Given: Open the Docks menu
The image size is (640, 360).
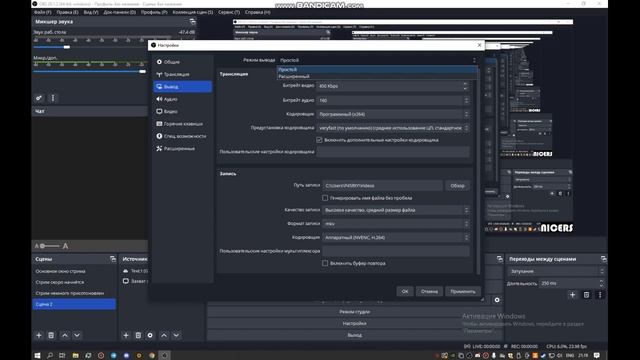Looking at the screenshot, I should click(x=119, y=12).
